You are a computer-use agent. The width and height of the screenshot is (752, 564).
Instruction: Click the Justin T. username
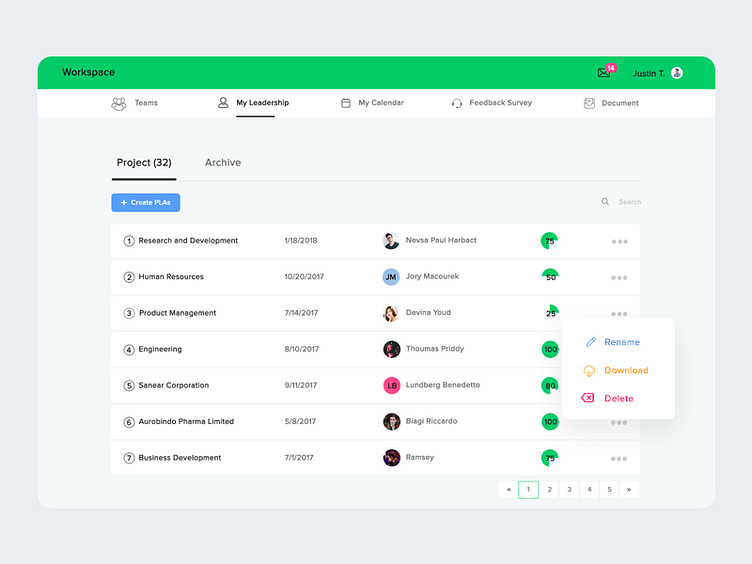point(648,73)
